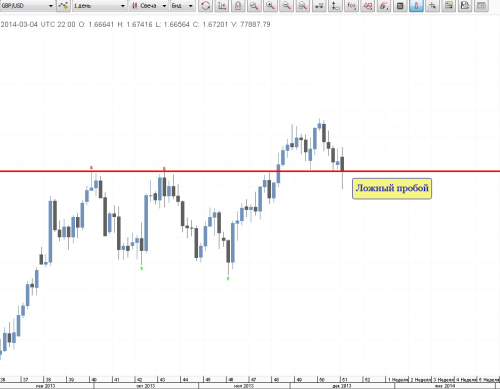The image size is (500, 389).
Task: Click the color theme palette icon
Action: 449,6
